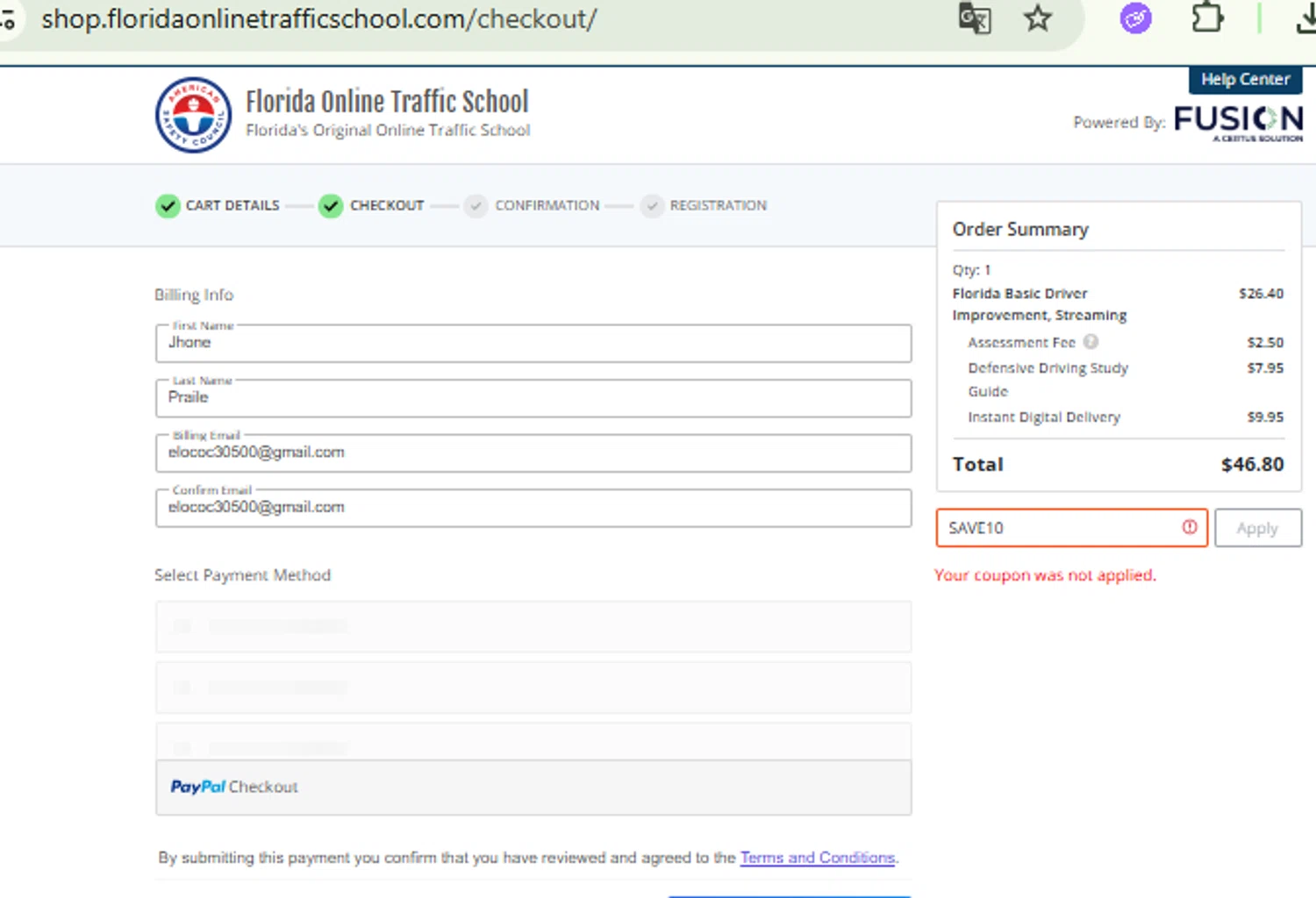
Task: Click 'Florida Basic Driver Improvement, Streaming' item
Action: pyautogui.click(x=1040, y=304)
